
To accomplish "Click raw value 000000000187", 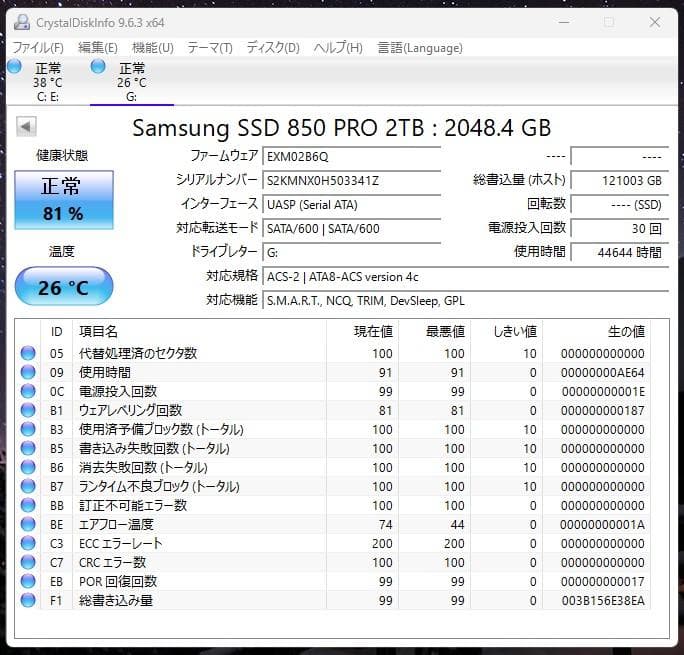I will point(603,410).
